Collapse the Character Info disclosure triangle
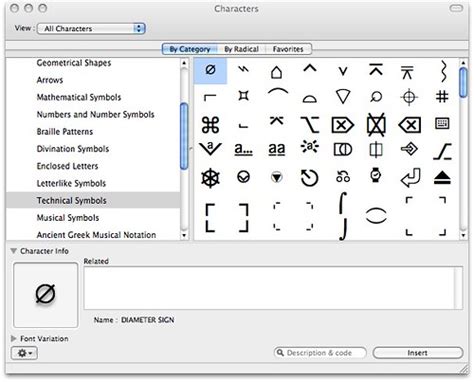This screenshot has height=382, width=474. pos(13,251)
